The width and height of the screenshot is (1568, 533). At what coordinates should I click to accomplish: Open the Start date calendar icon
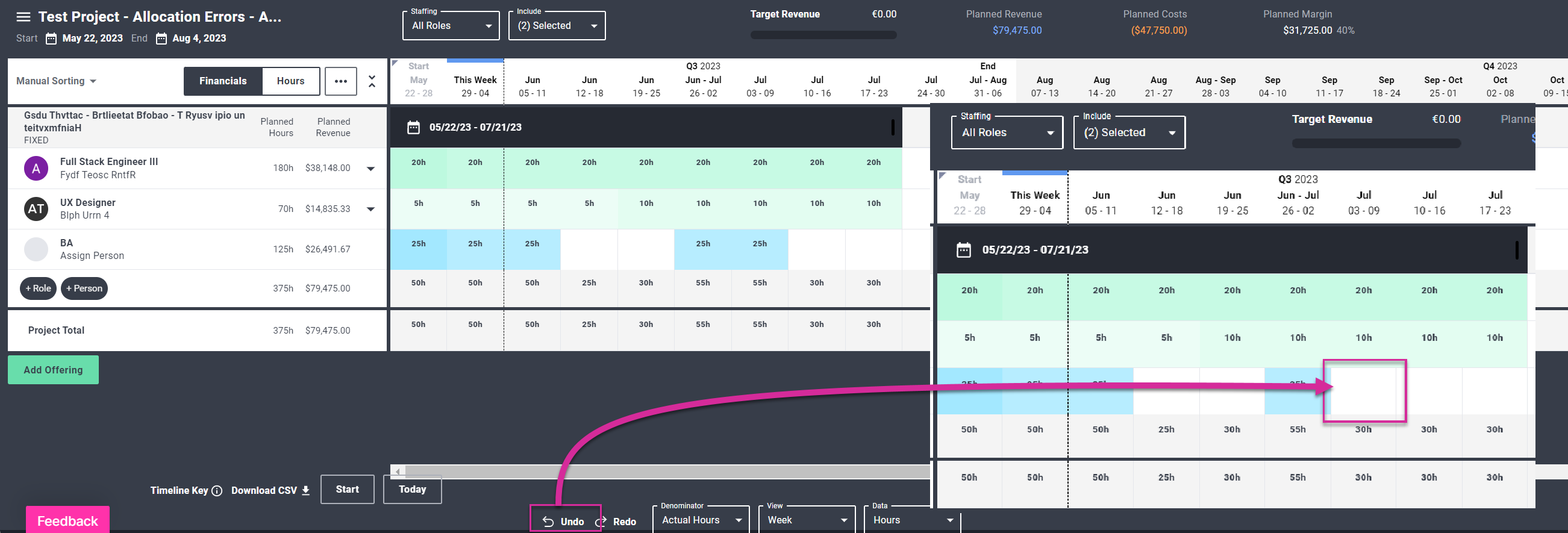52,39
